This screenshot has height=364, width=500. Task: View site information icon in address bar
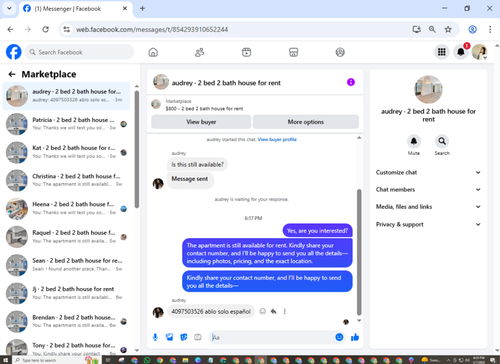(x=67, y=29)
